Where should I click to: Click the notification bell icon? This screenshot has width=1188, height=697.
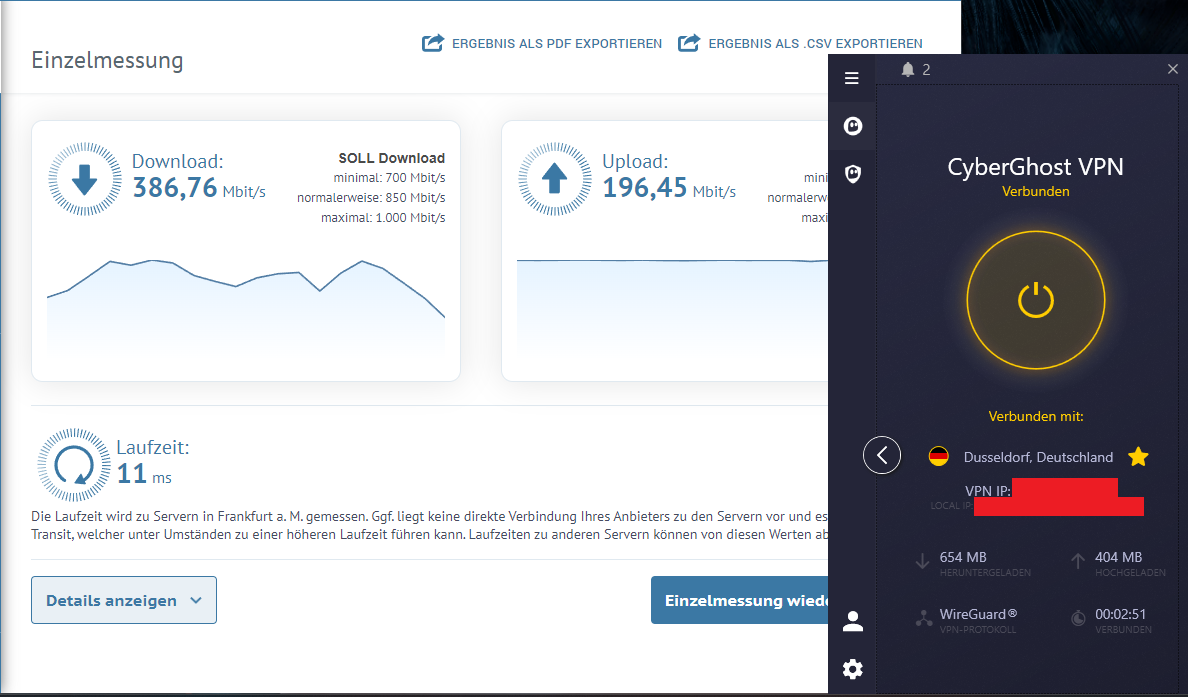click(x=908, y=70)
